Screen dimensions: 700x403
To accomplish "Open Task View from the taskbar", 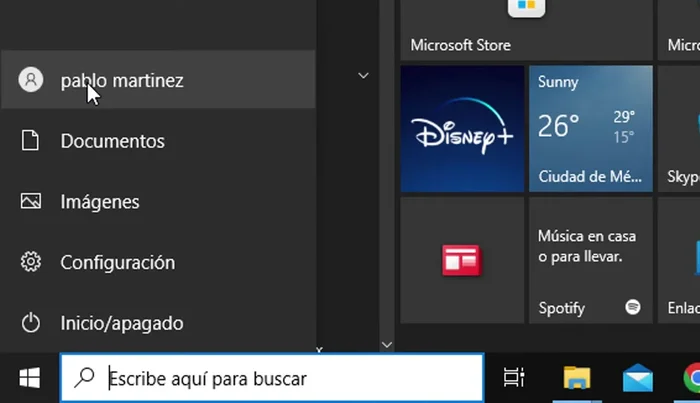I will 514,378.
